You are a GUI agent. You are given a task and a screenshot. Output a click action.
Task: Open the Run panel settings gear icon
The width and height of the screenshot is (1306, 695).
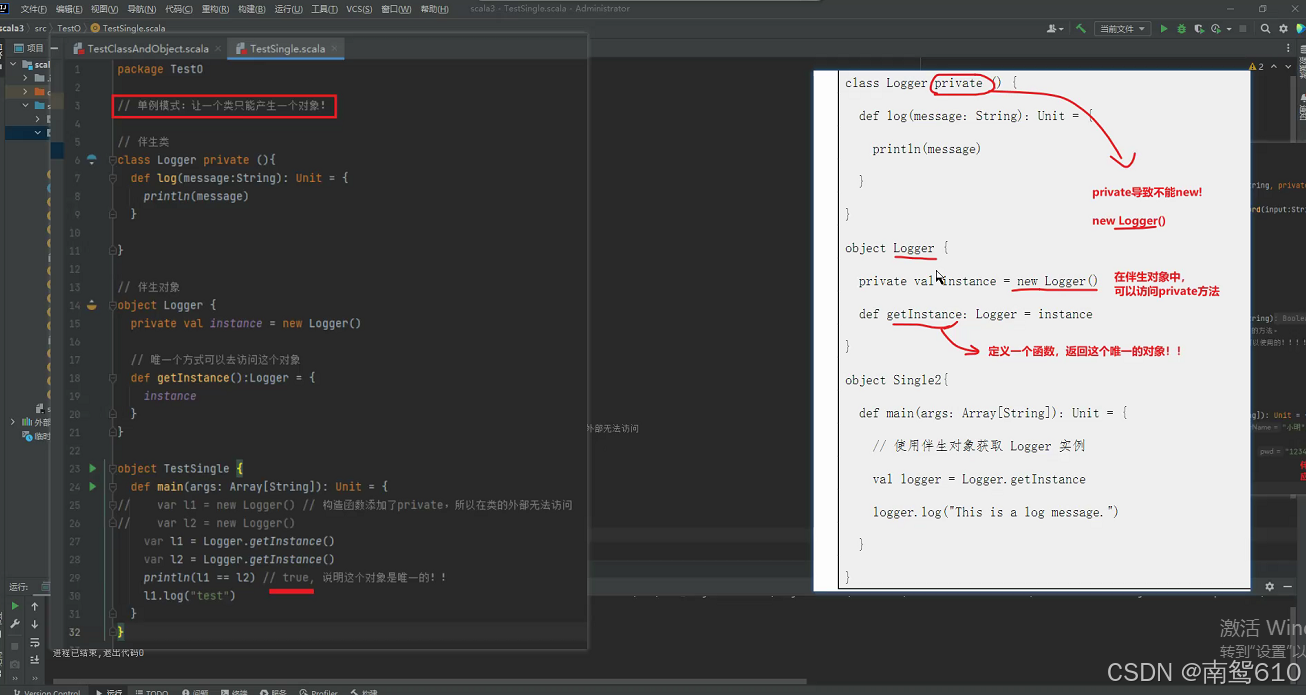tap(1270, 586)
